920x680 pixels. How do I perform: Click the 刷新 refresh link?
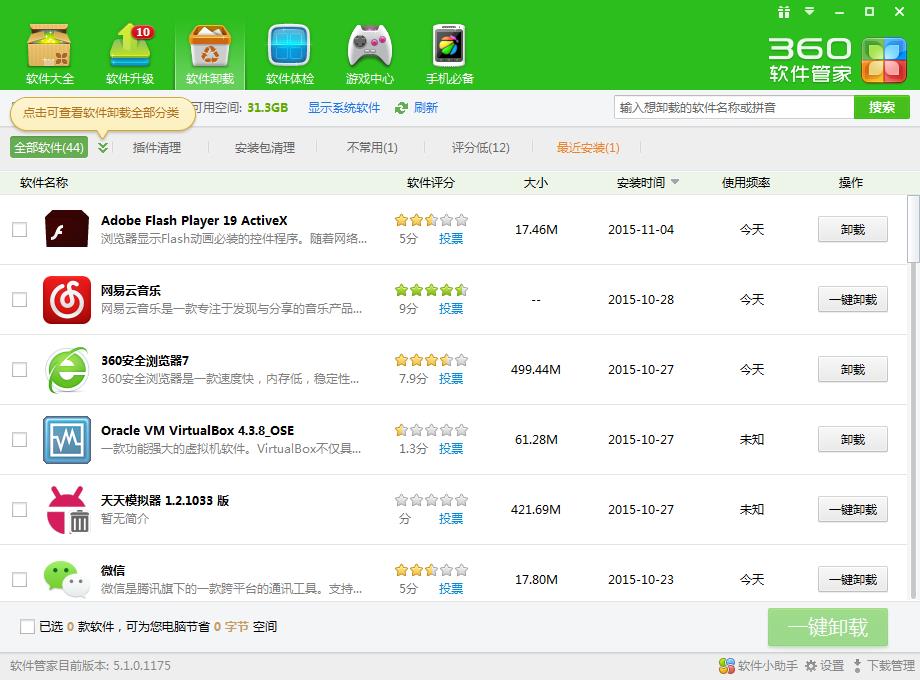426,108
